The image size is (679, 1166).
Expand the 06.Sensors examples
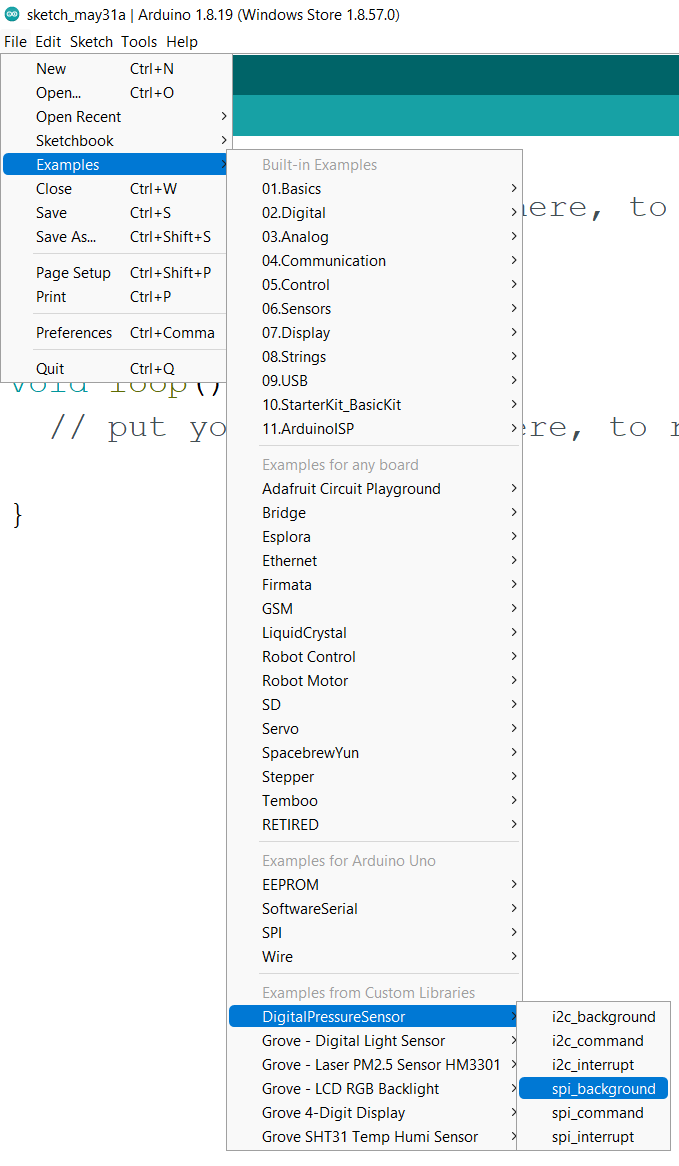pyautogui.click(x=374, y=309)
